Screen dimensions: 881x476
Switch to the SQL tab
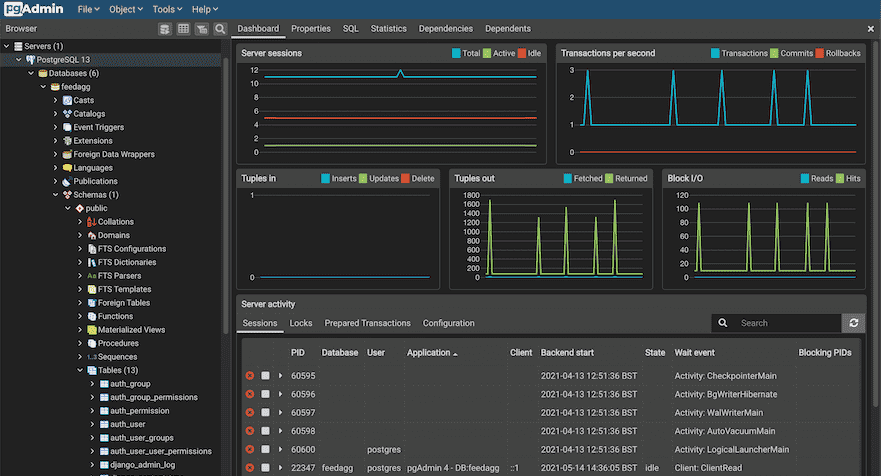tap(351, 29)
